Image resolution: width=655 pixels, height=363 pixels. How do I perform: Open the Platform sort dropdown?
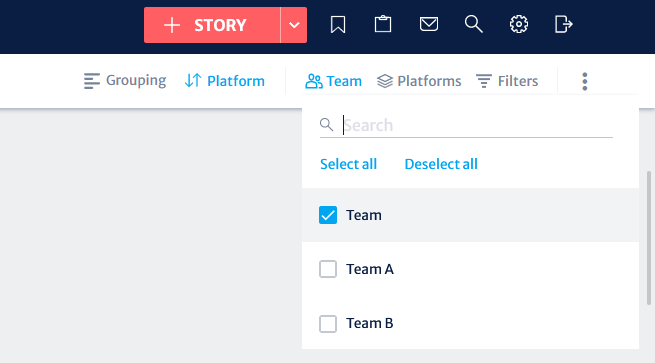(224, 81)
